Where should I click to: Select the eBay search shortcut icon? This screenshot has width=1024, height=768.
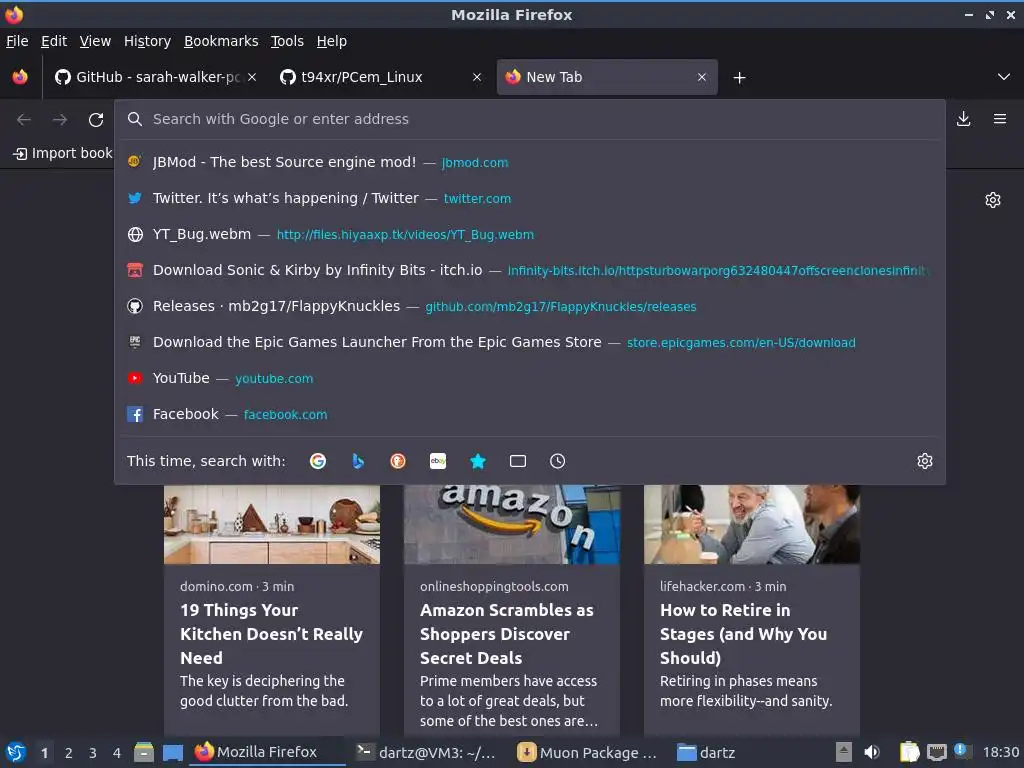coord(438,461)
